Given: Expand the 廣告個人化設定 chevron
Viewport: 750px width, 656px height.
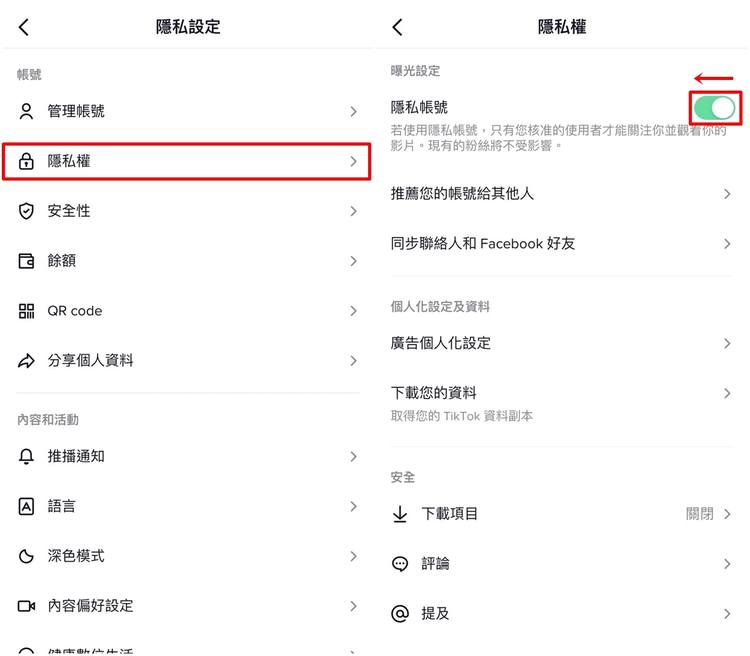Looking at the screenshot, I should 727,343.
